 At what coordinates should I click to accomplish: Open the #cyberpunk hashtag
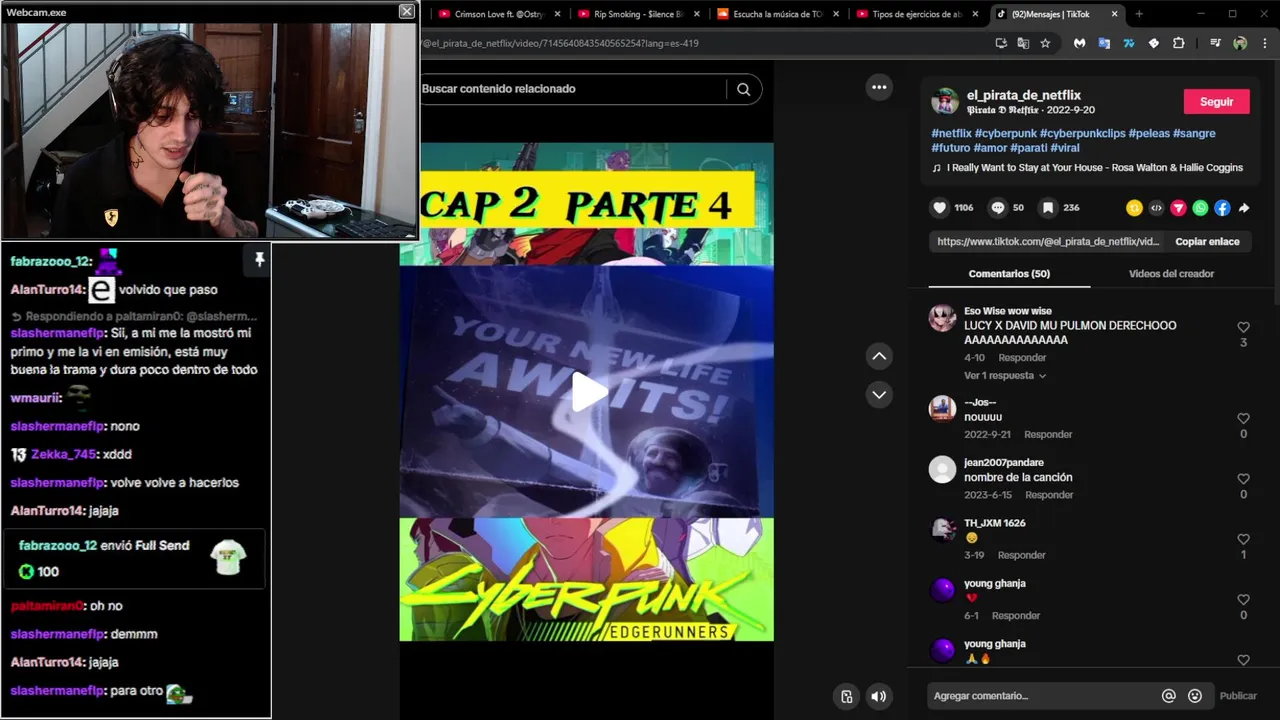point(1005,133)
